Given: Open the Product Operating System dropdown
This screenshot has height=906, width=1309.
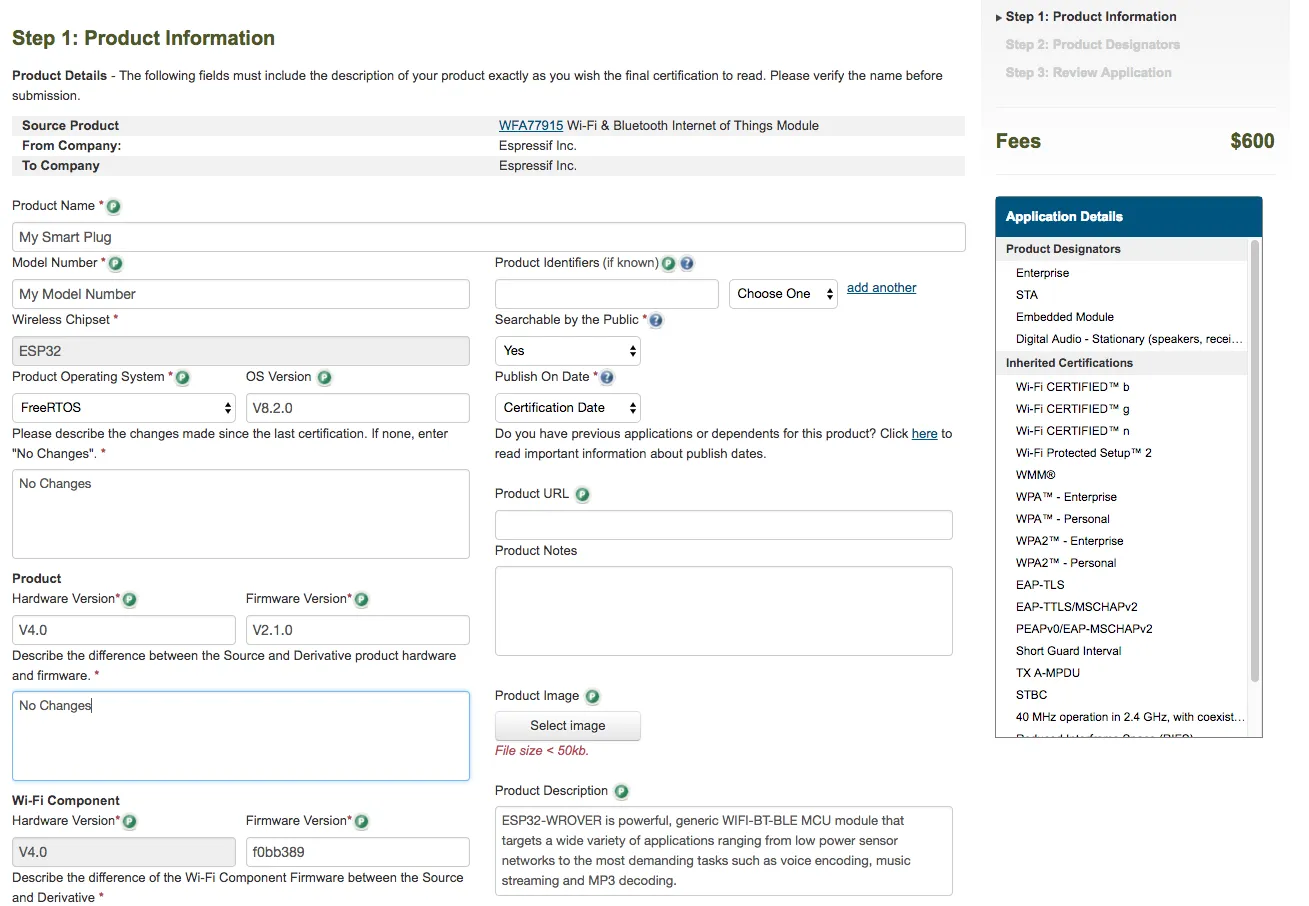Looking at the screenshot, I should click(x=124, y=408).
